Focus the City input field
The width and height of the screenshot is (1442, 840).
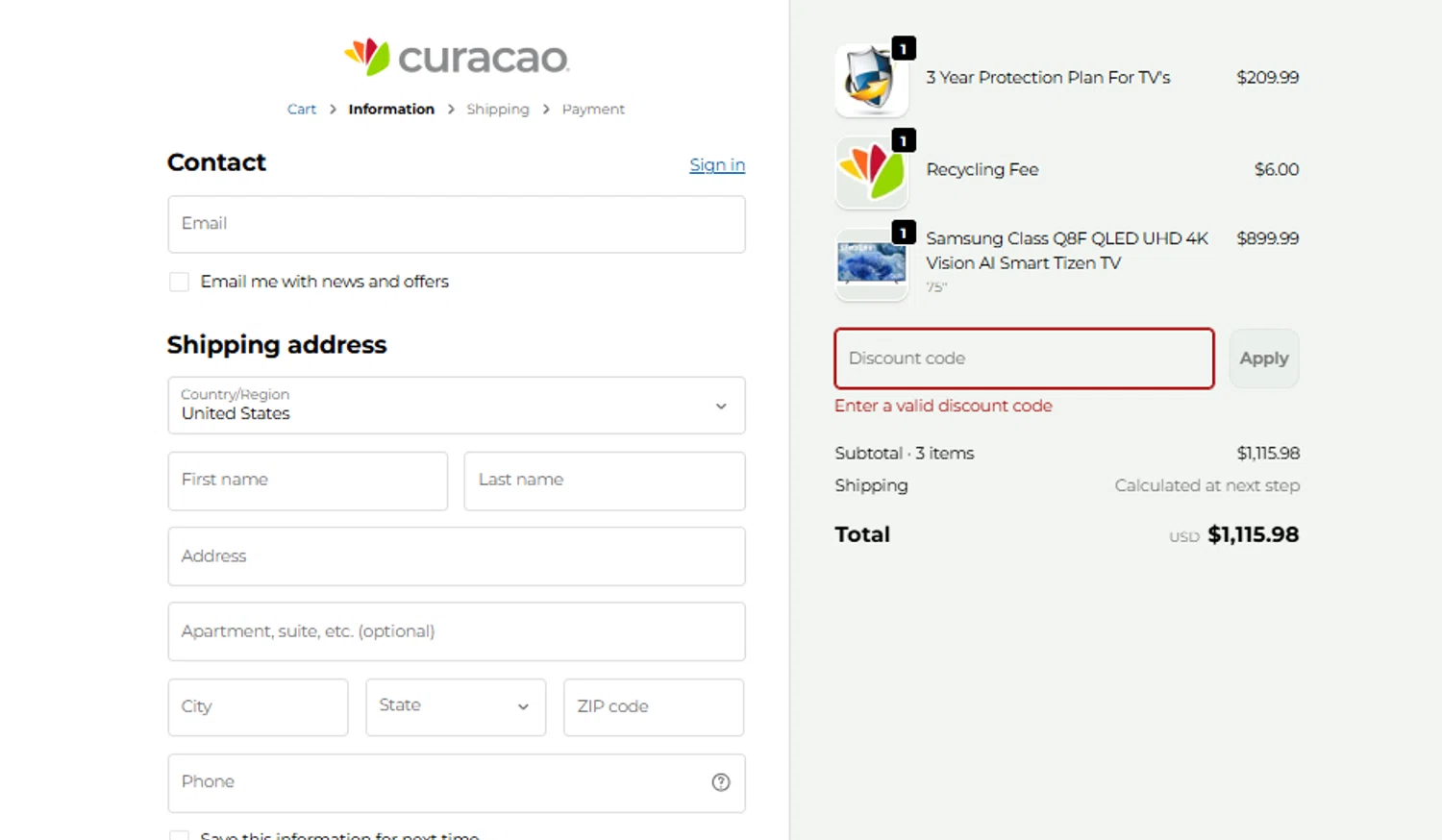(258, 707)
